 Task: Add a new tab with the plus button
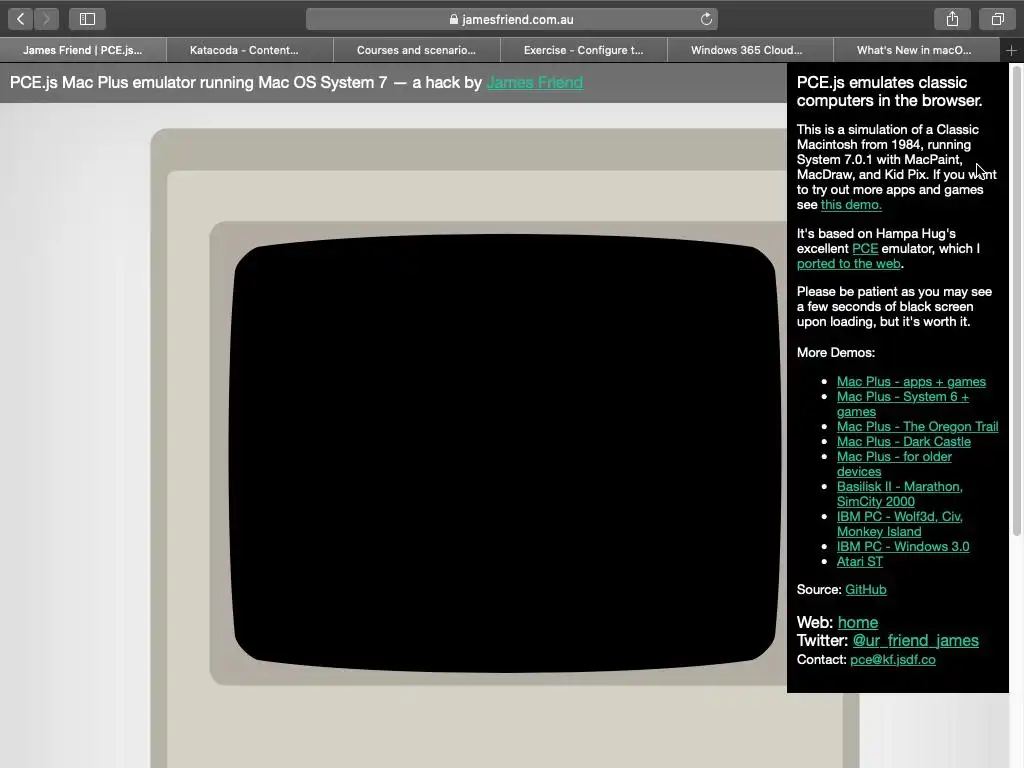tap(1011, 50)
